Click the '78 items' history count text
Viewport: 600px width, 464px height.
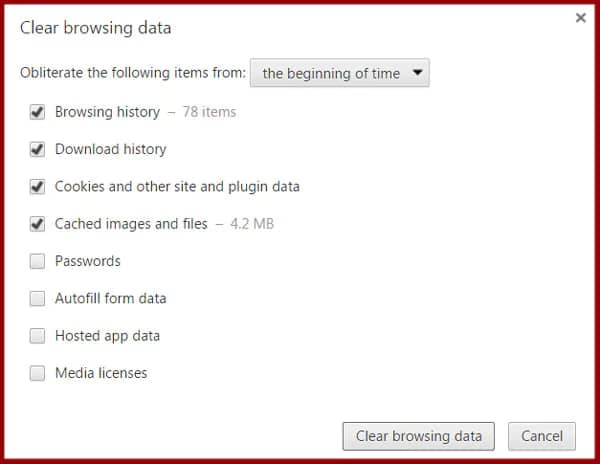[x=209, y=112]
